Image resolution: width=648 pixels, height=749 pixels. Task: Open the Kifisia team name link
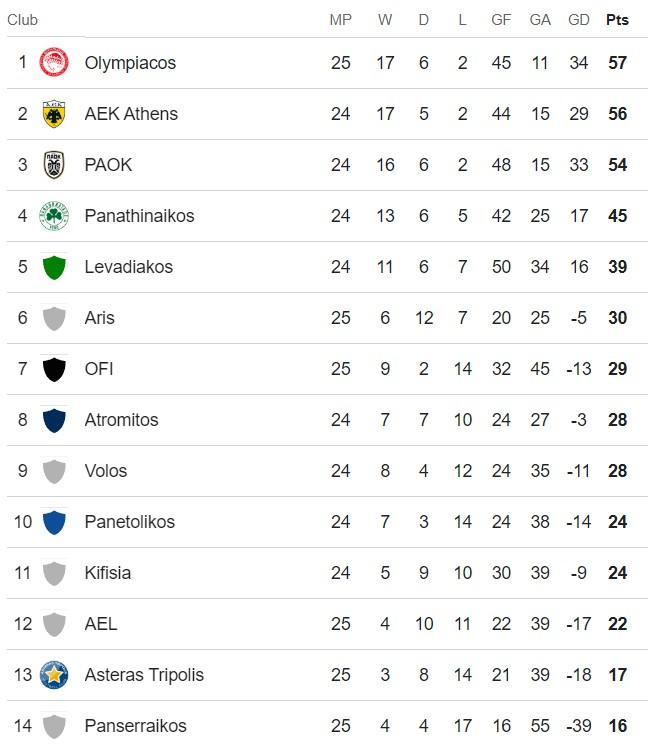[108, 573]
